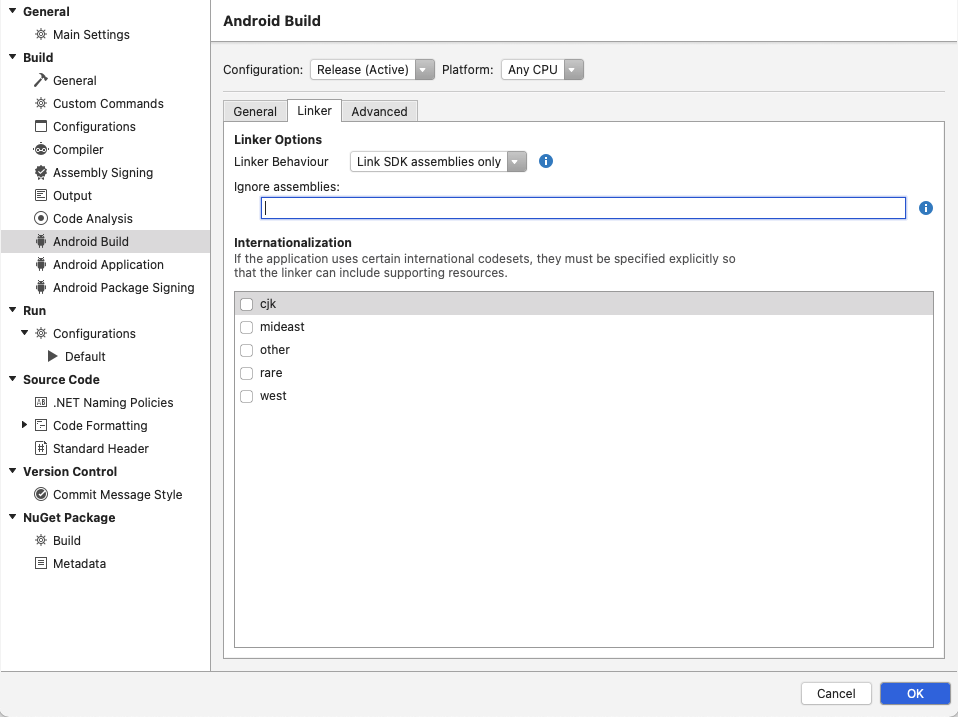Click the Android icon beside Android Application

pos(40,264)
